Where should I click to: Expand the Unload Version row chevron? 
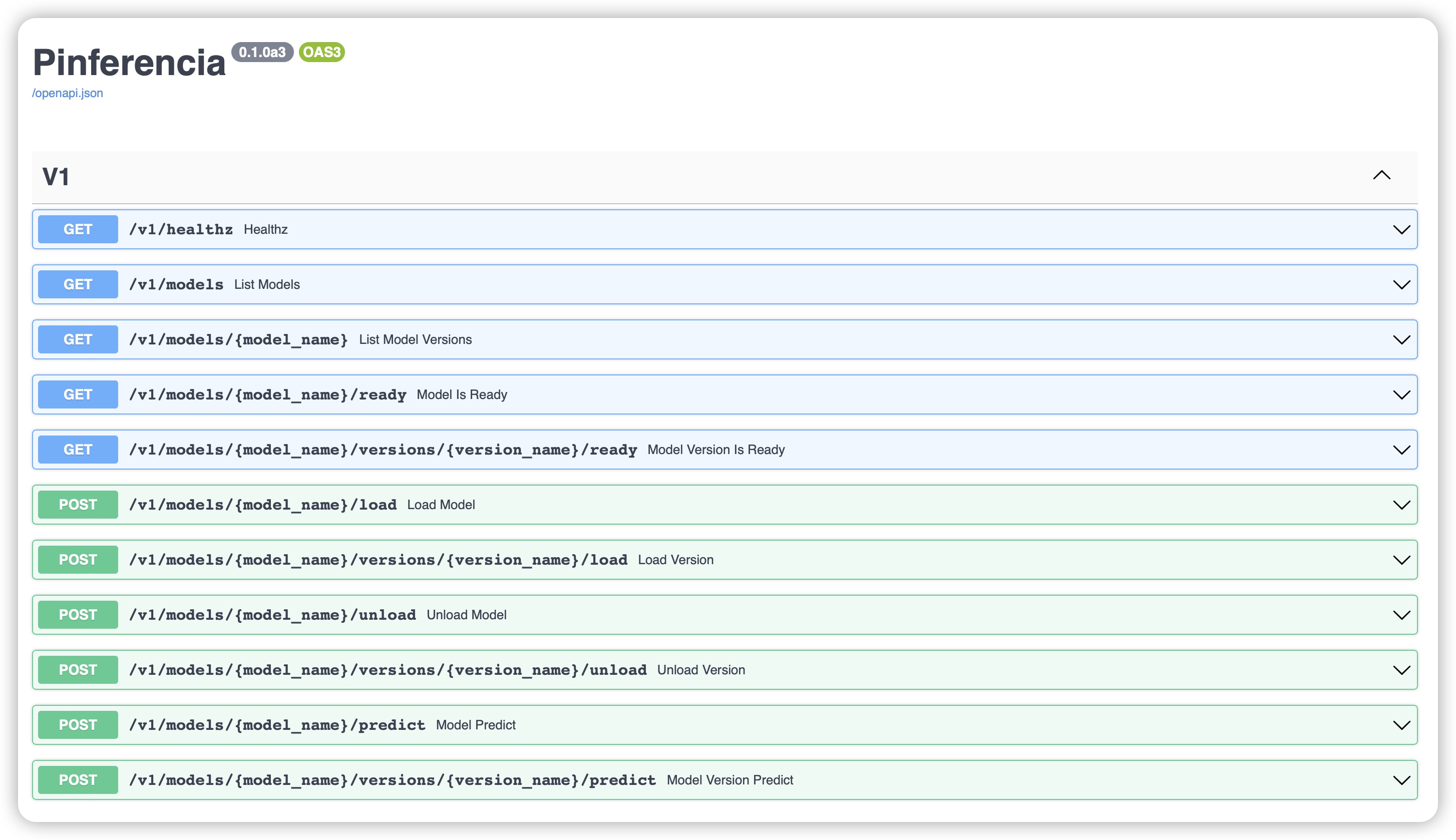tap(1401, 670)
